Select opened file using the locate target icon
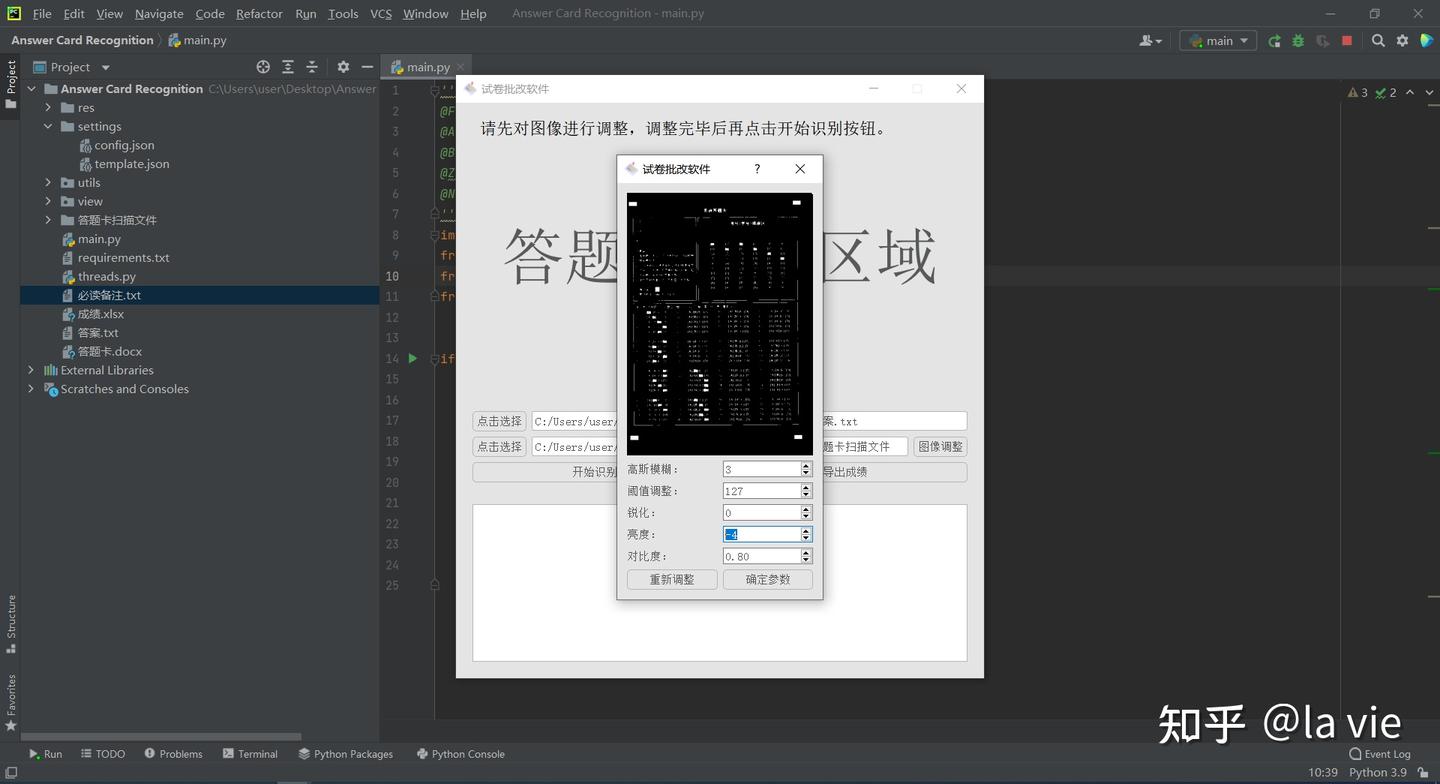This screenshot has height=784, width=1440. tap(263, 66)
